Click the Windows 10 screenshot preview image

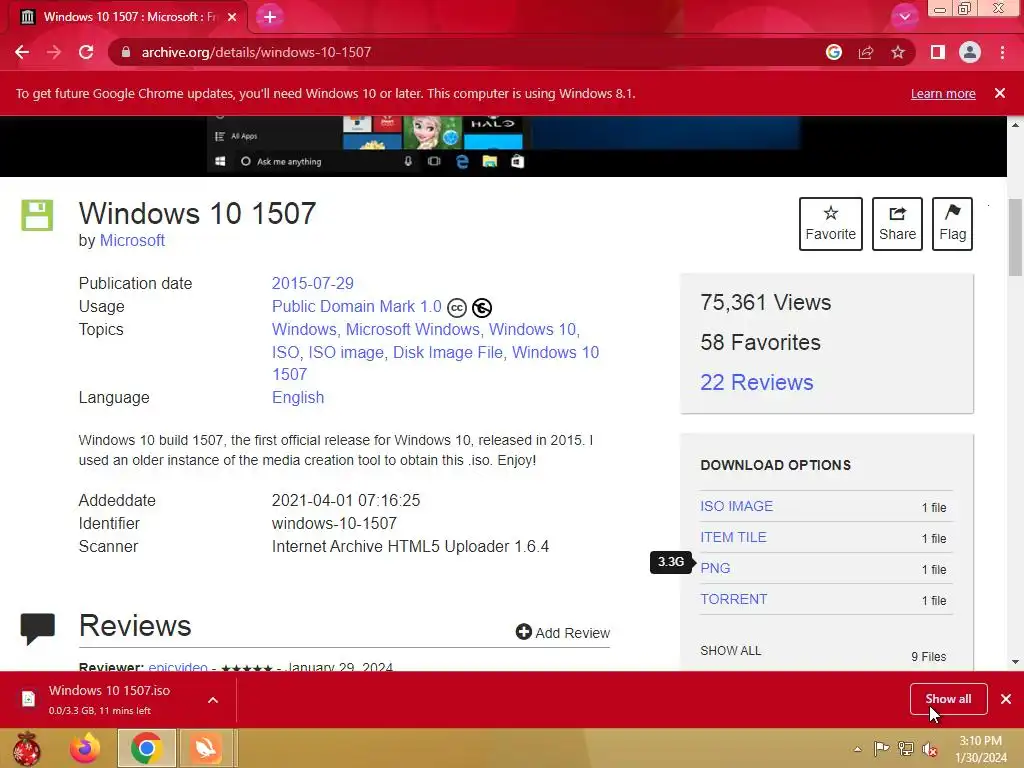click(503, 146)
